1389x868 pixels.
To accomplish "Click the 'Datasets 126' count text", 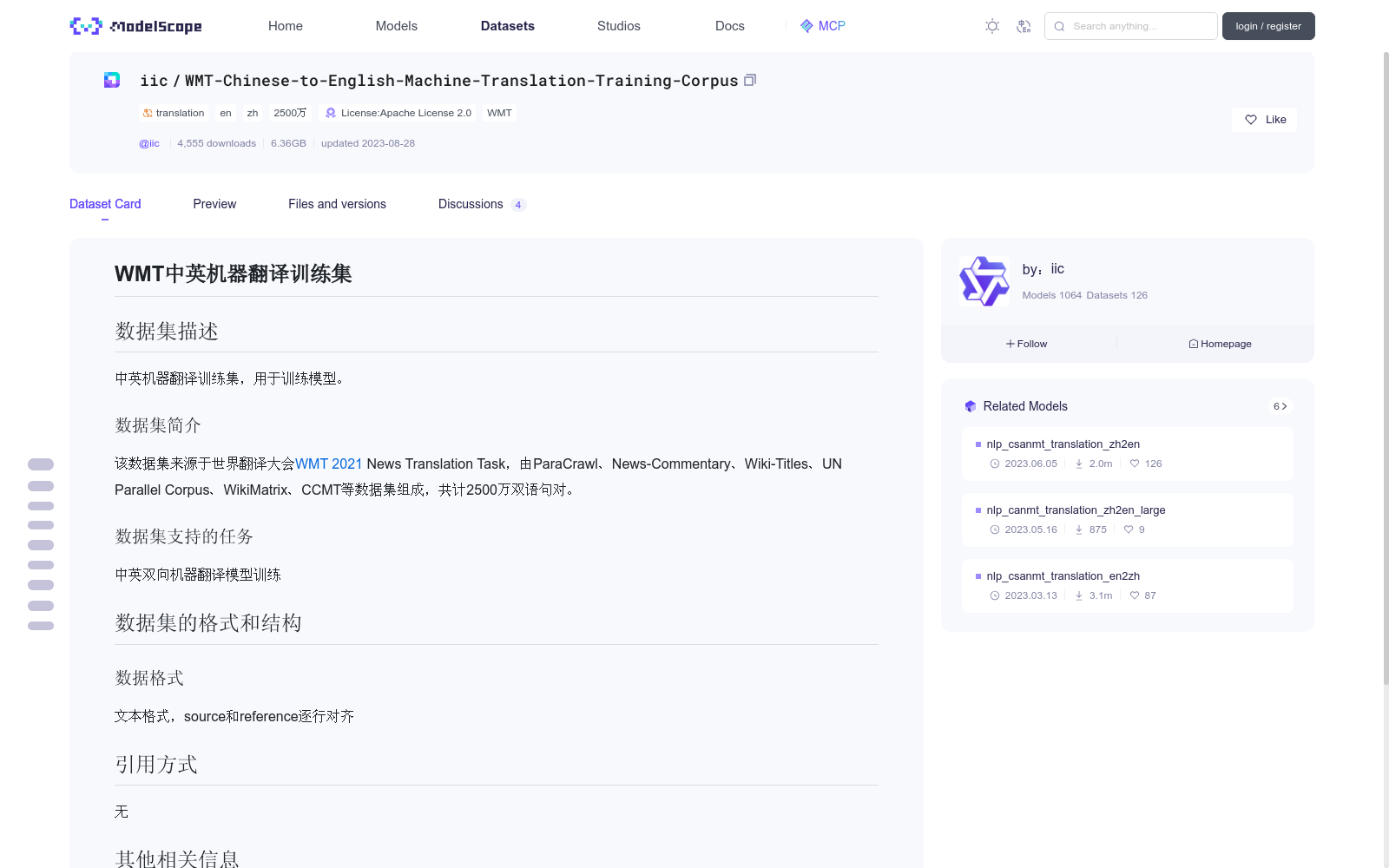I will point(1117,295).
